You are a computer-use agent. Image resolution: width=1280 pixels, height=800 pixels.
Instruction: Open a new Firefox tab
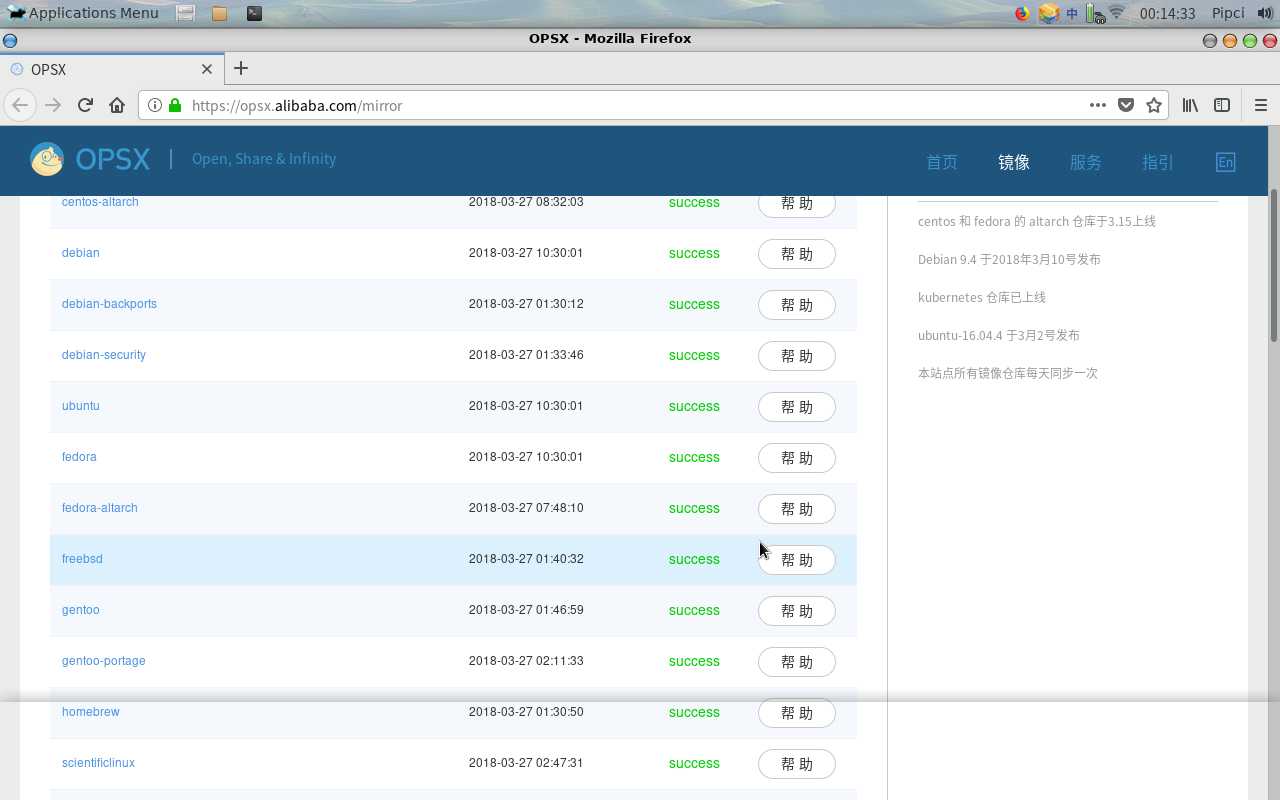(x=240, y=68)
